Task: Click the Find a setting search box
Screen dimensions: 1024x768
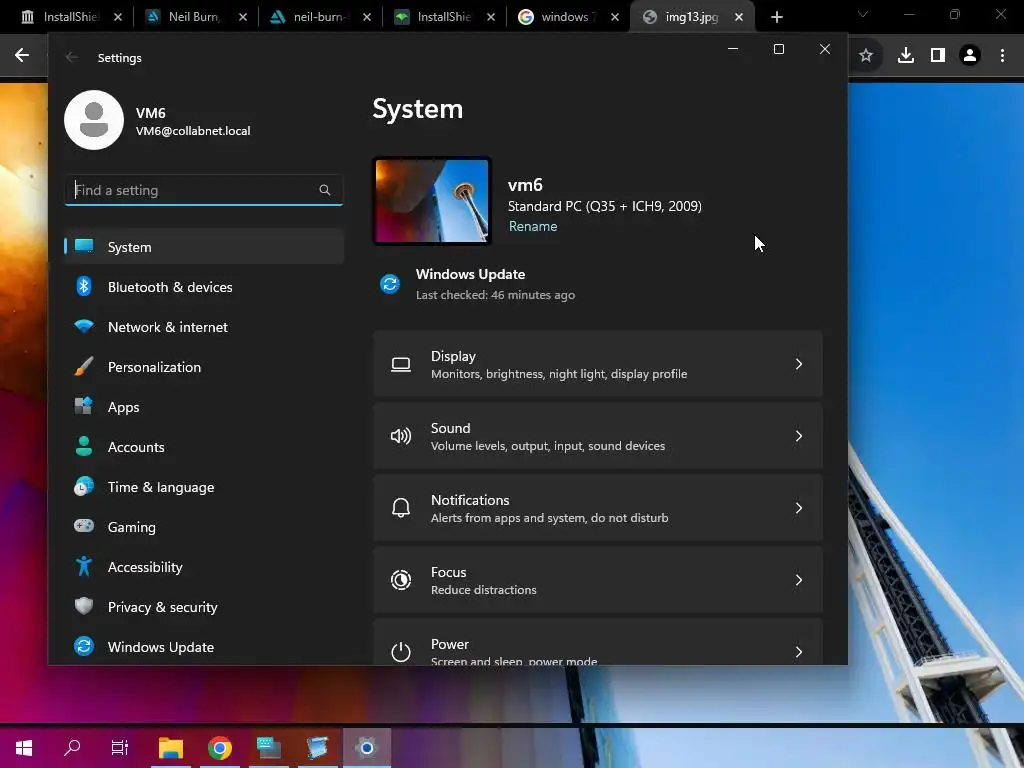Action: 204,190
